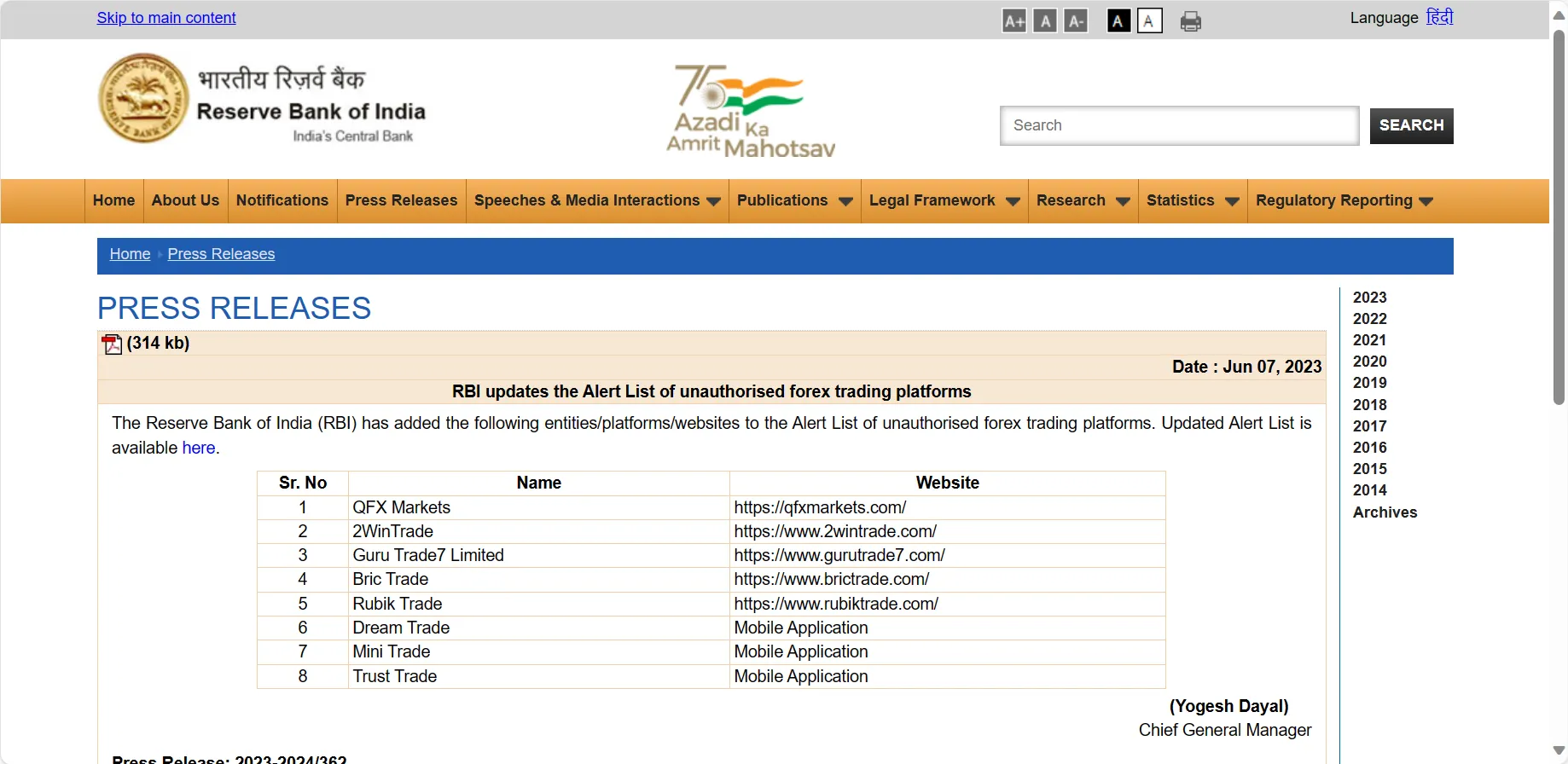Select year 2016 in archive sidebar

click(1369, 448)
